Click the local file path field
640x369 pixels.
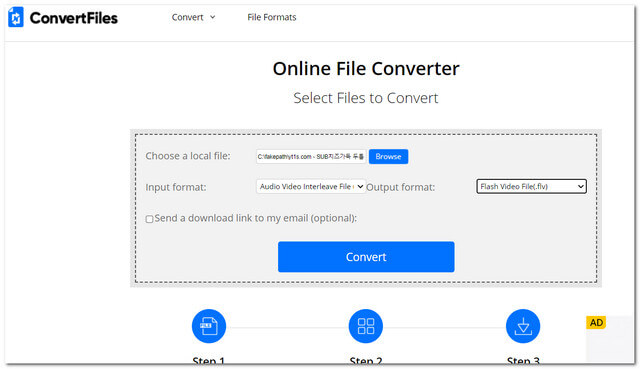point(311,156)
